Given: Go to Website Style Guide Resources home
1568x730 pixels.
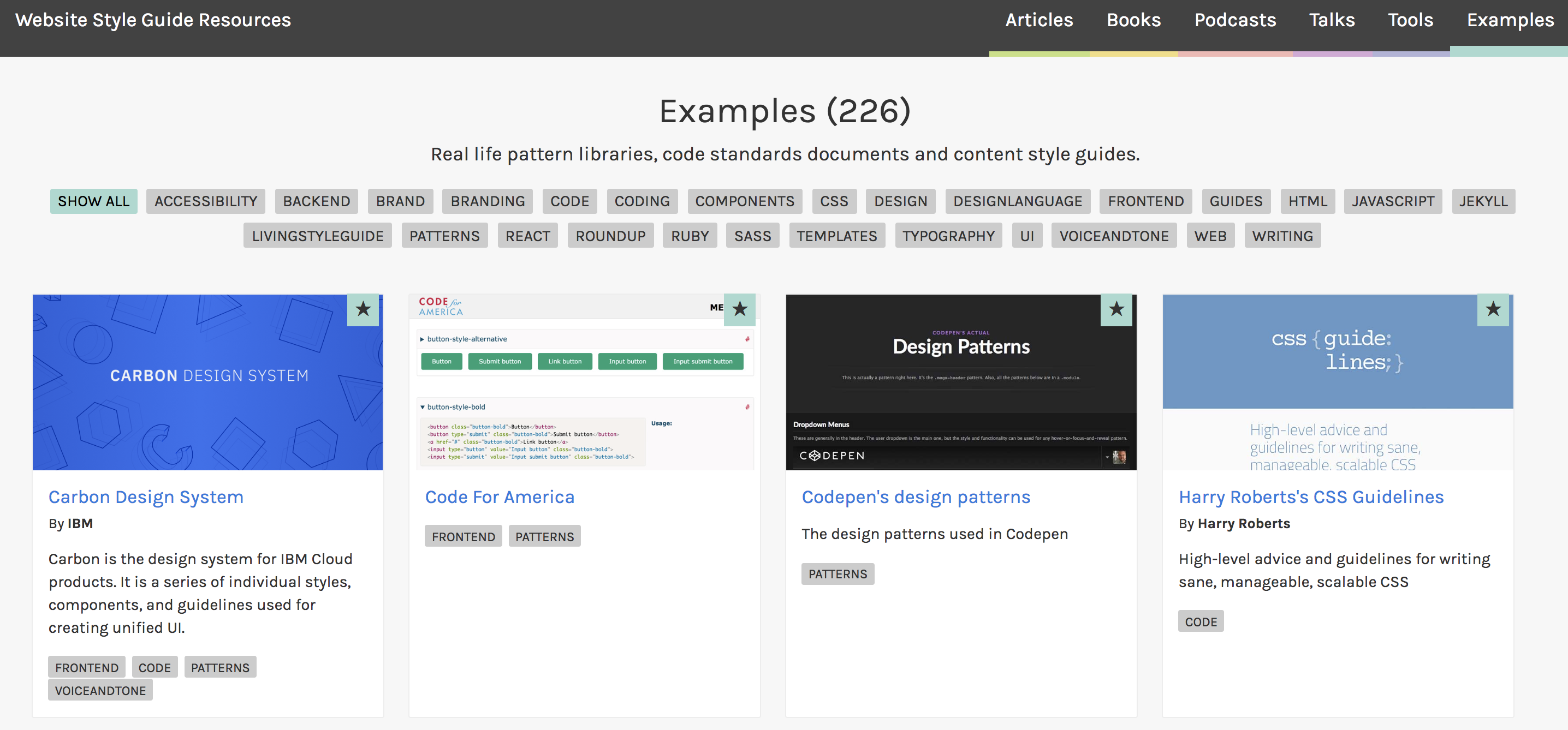Looking at the screenshot, I should click(153, 20).
